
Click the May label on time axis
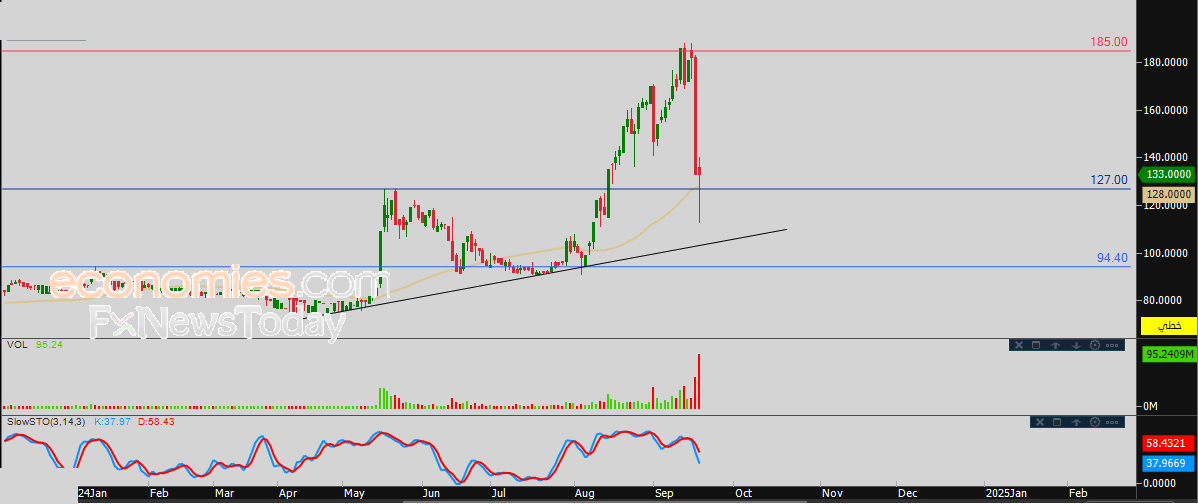tap(354, 494)
